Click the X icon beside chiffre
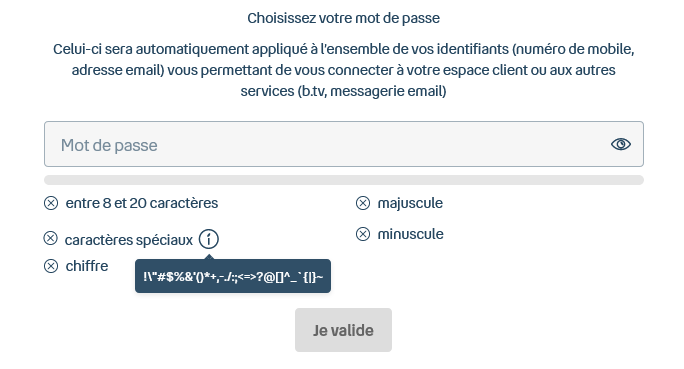The width and height of the screenshot is (684, 369). (51, 266)
